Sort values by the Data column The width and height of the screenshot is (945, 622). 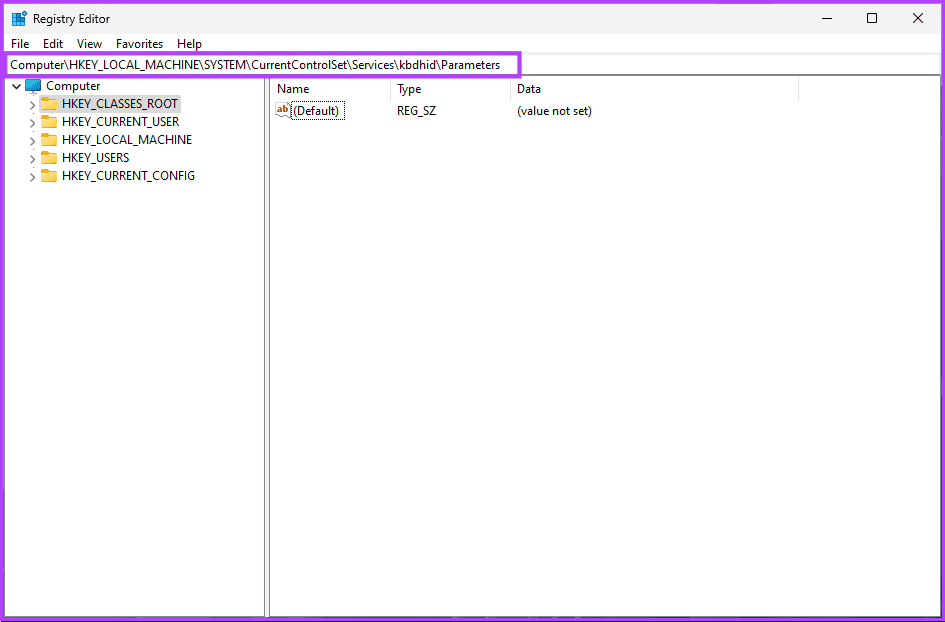[654, 89]
